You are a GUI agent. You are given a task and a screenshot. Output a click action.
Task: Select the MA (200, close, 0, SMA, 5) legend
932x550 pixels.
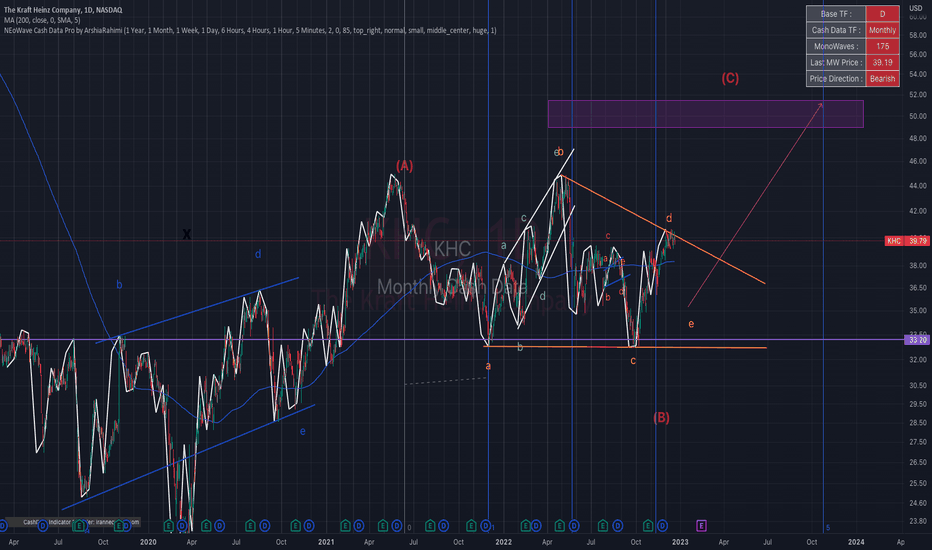(42, 20)
